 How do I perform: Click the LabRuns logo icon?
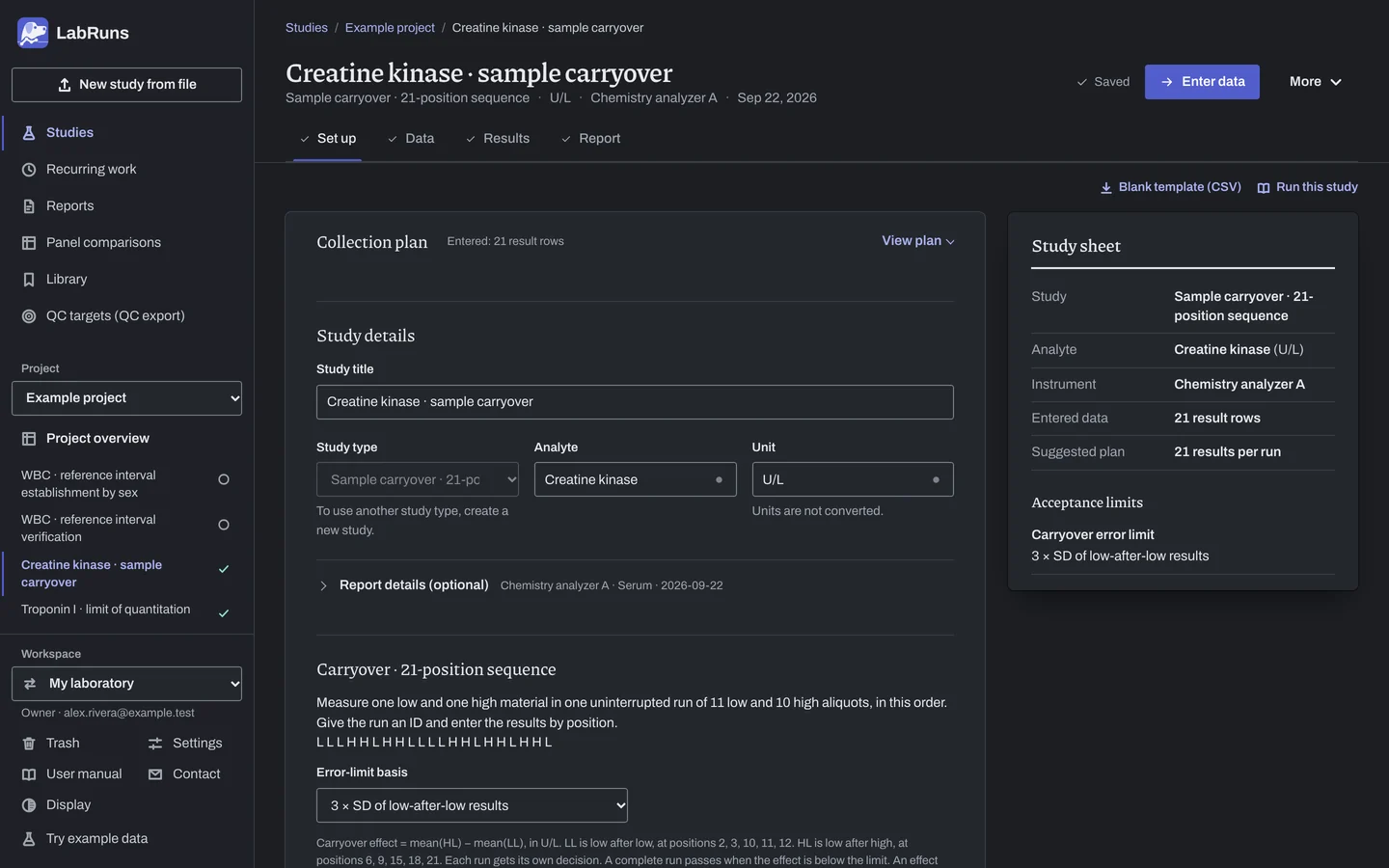(x=33, y=33)
